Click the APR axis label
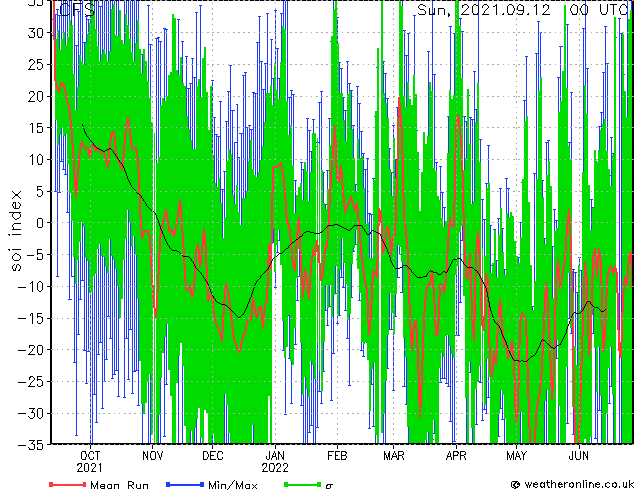634x490 pixels. coord(456,456)
